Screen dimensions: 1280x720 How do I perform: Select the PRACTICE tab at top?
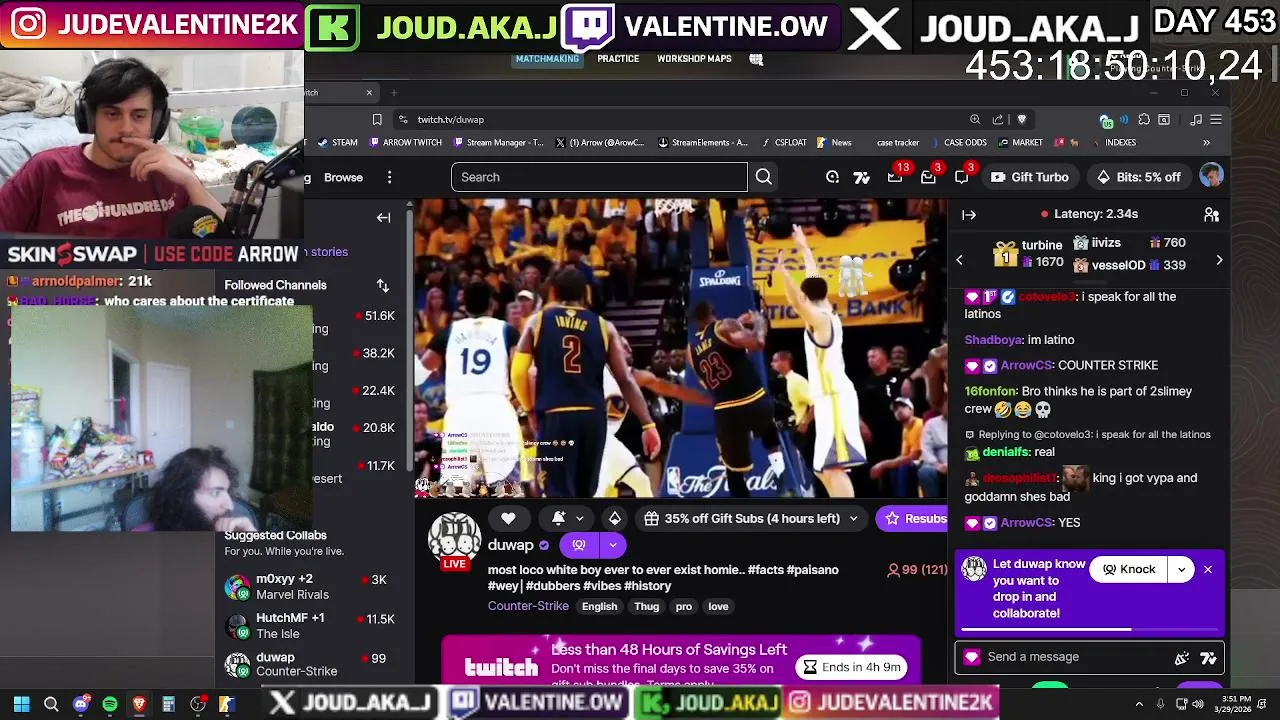point(618,59)
